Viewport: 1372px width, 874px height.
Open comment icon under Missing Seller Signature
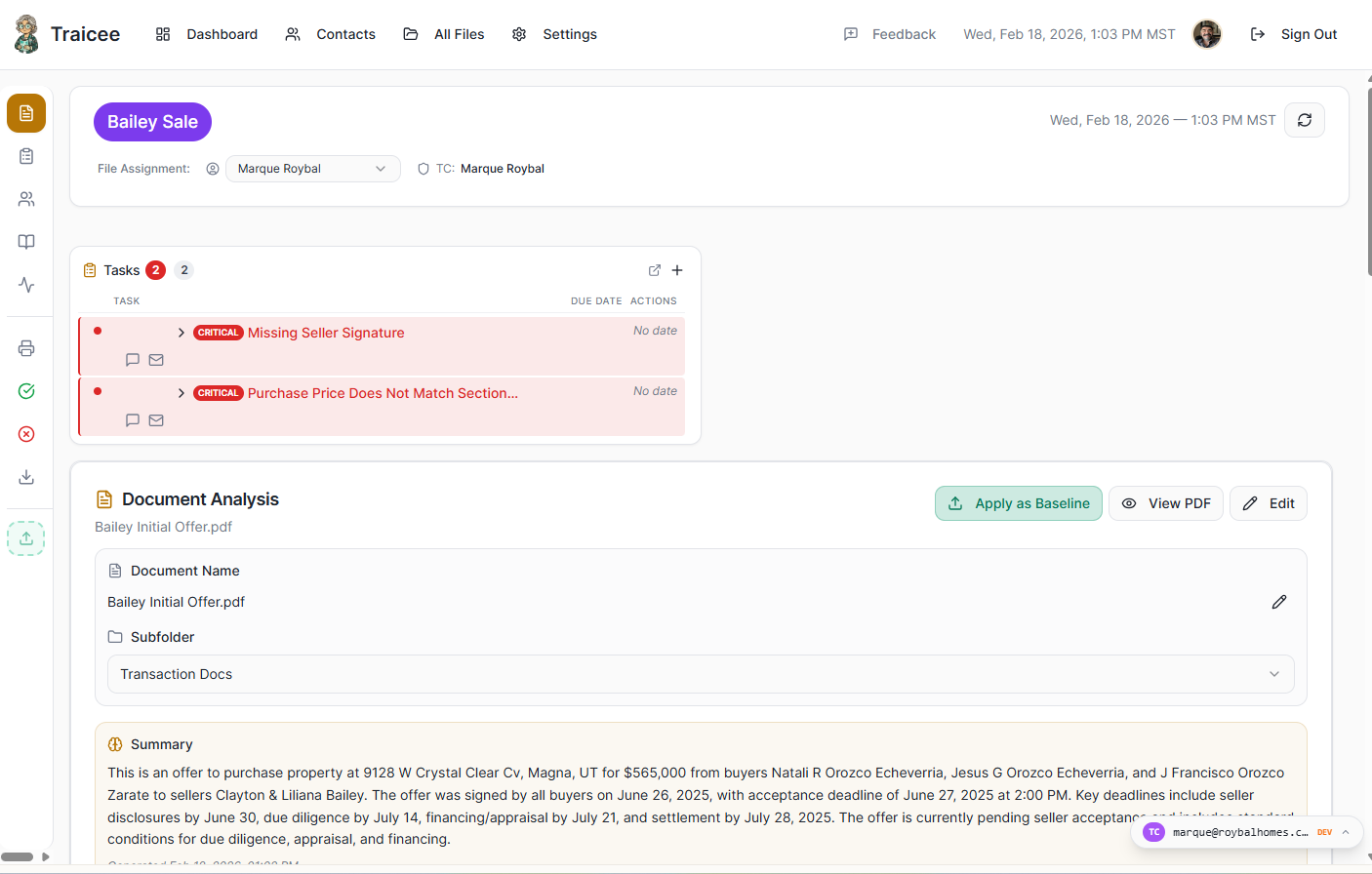133,360
